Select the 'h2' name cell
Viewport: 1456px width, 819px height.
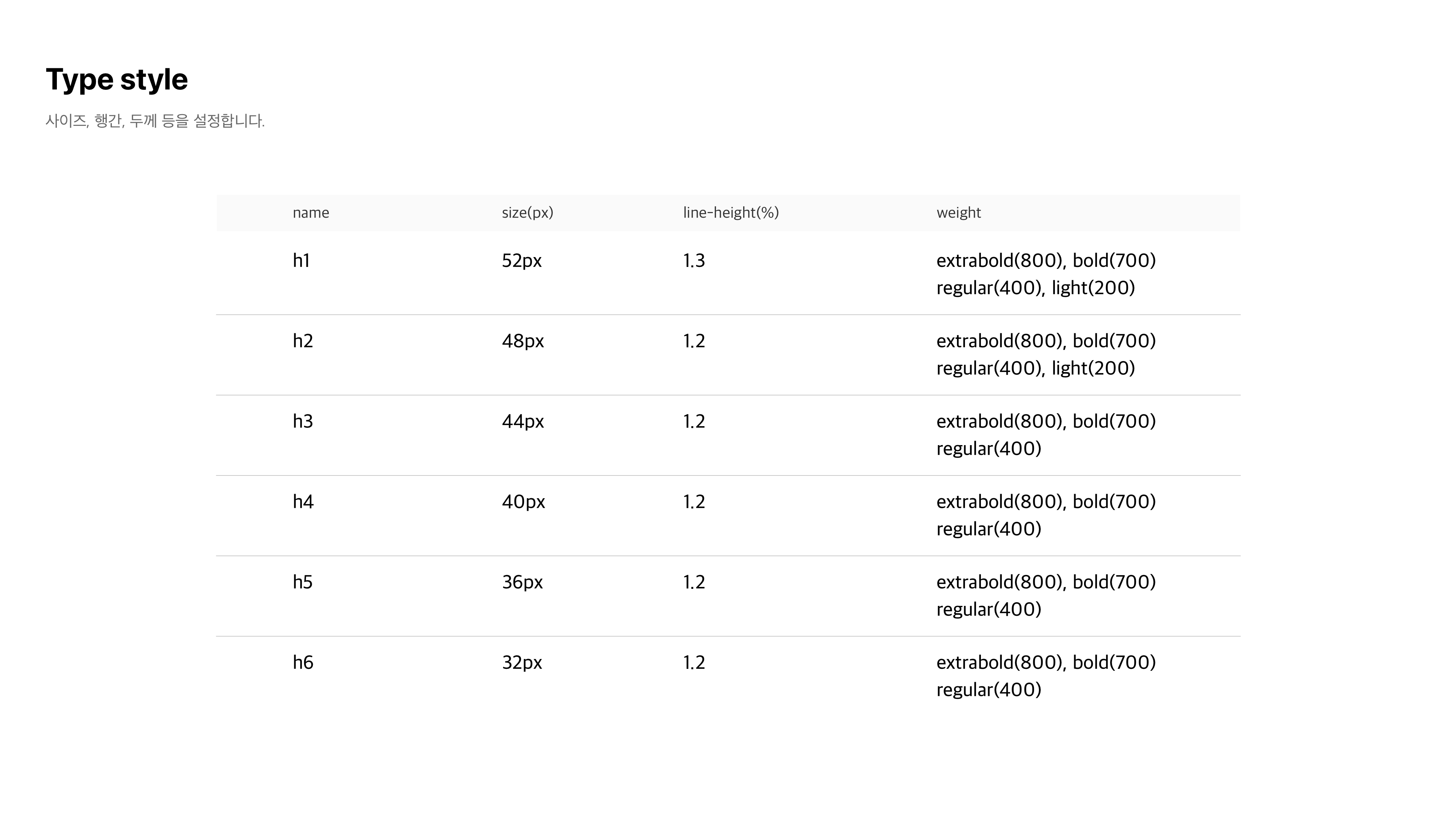tap(303, 341)
